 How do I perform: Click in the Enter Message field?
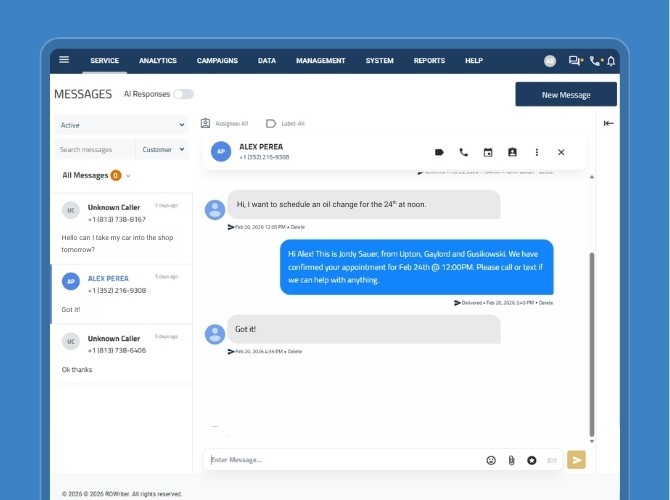[340, 460]
